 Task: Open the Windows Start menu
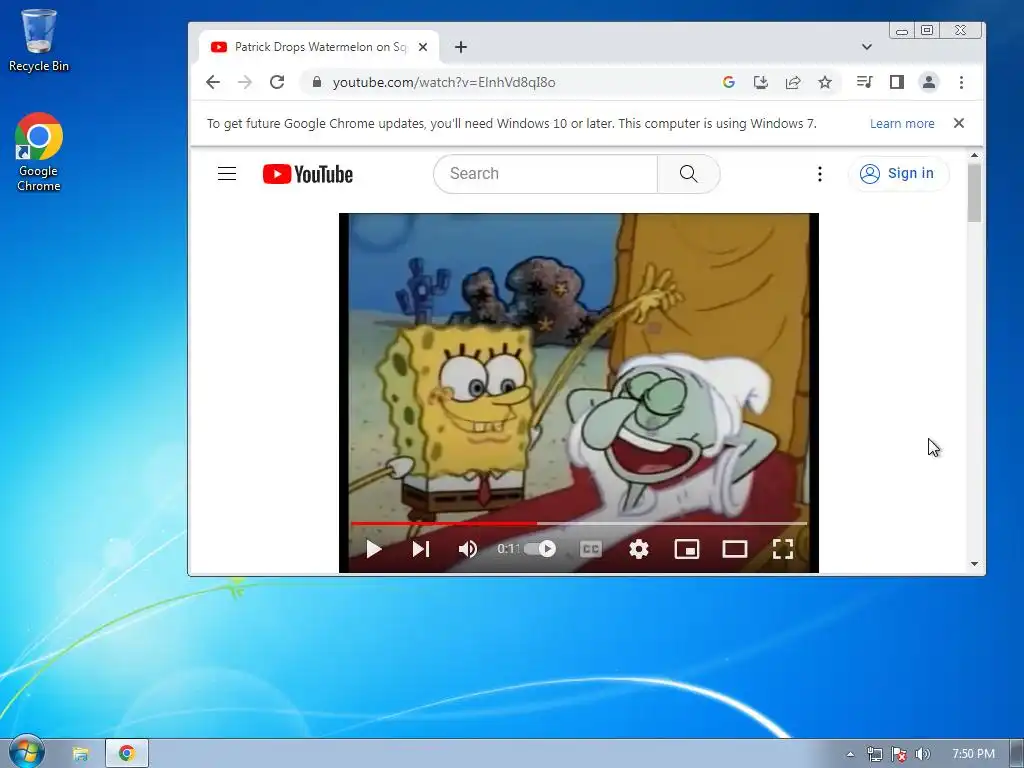[26, 753]
